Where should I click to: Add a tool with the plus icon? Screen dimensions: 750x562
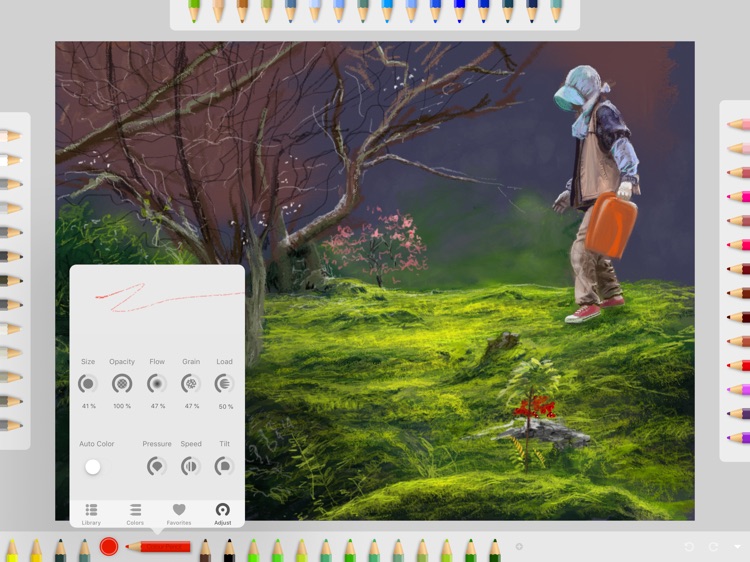coord(519,546)
